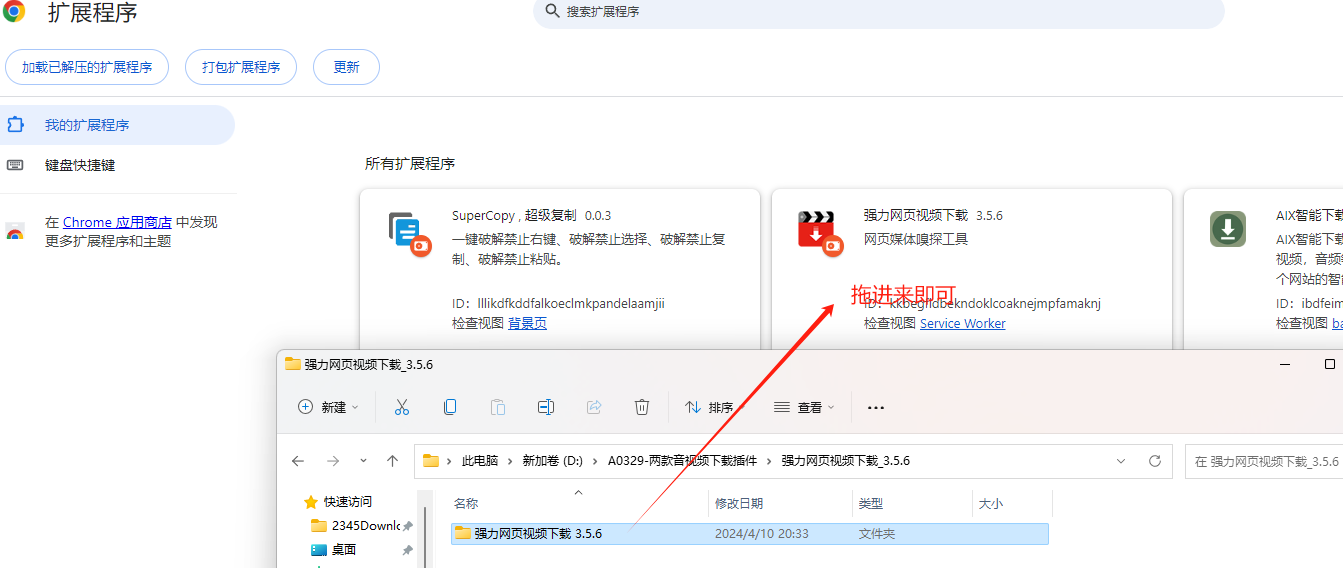Screen dimensions: 1343x568
Task: Click the Explorer Forward arrow
Action: pyautogui.click(x=333, y=461)
